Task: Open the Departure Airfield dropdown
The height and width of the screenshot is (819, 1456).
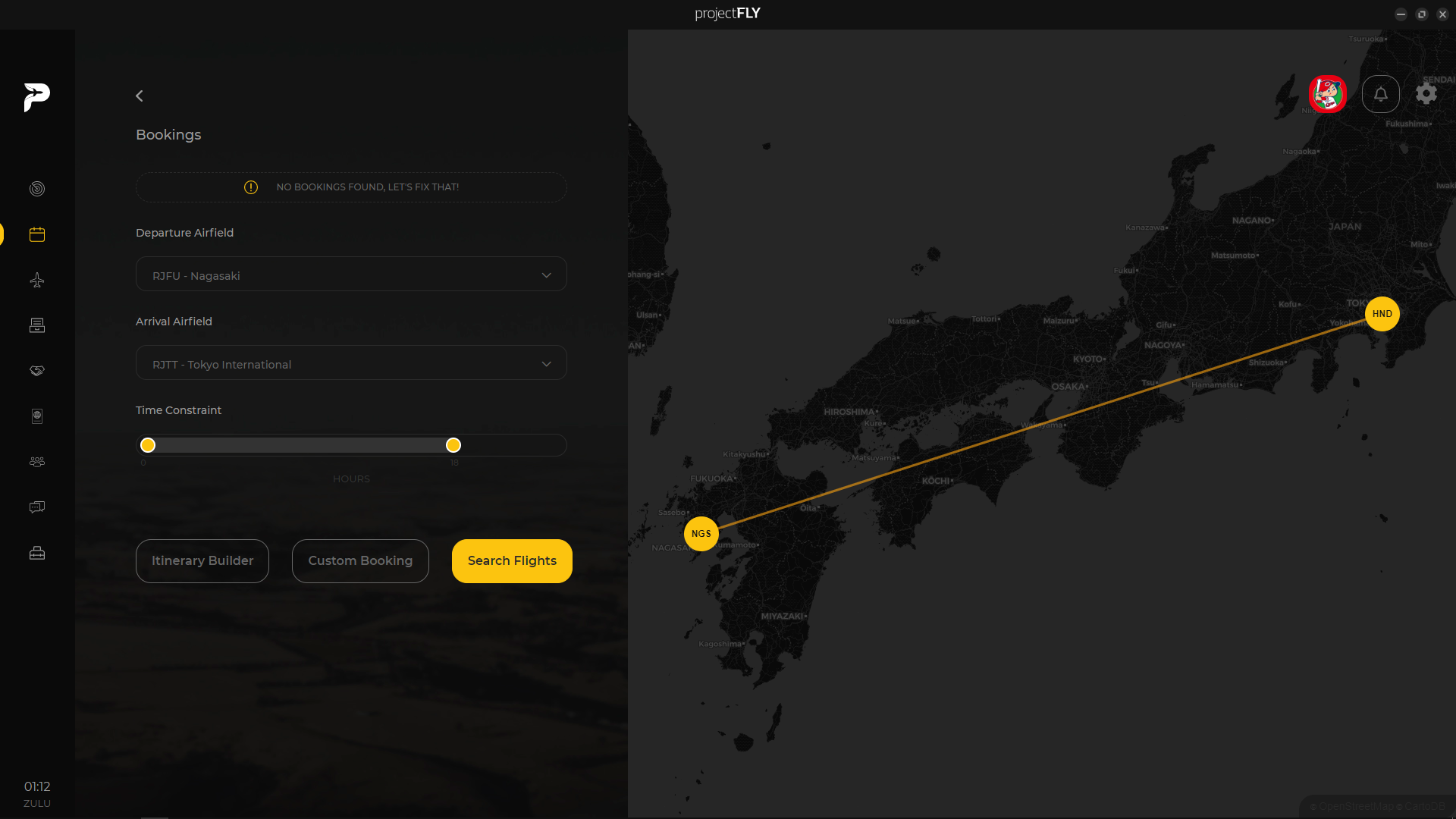Action: [350, 274]
